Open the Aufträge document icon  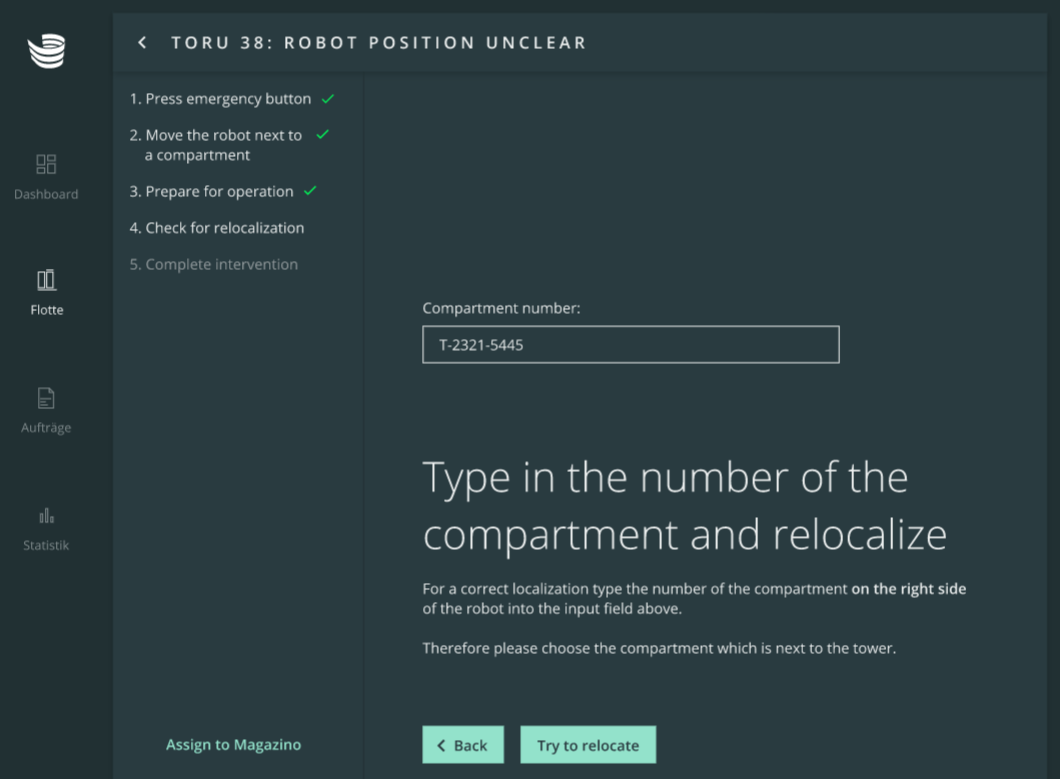tap(46, 398)
